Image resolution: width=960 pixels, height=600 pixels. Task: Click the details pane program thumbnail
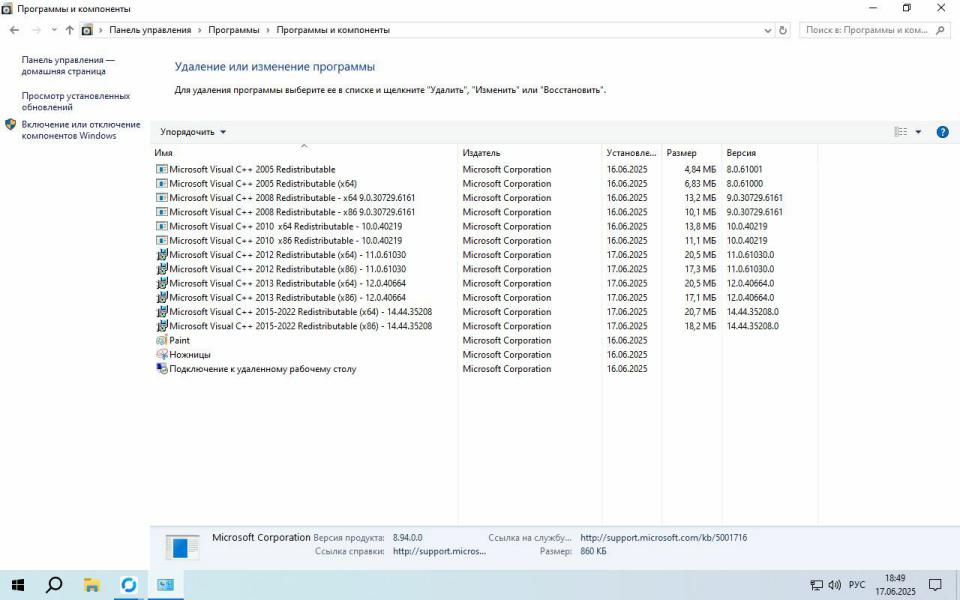click(x=182, y=546)
